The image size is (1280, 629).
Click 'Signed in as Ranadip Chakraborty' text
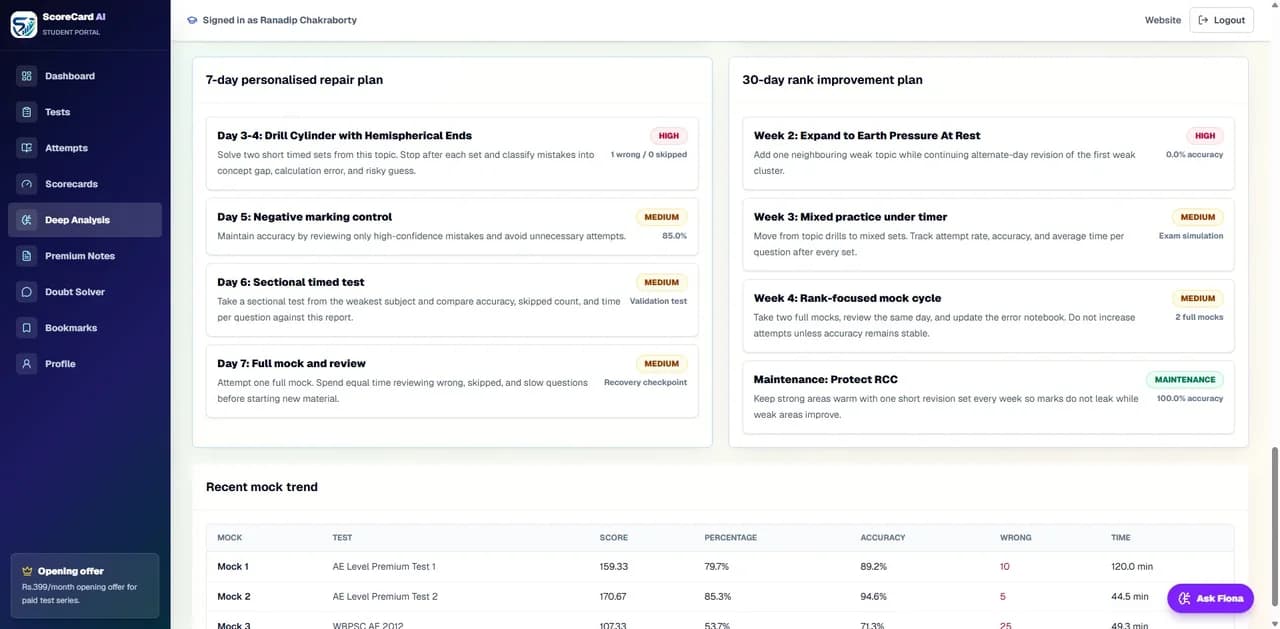coord(279,20)
